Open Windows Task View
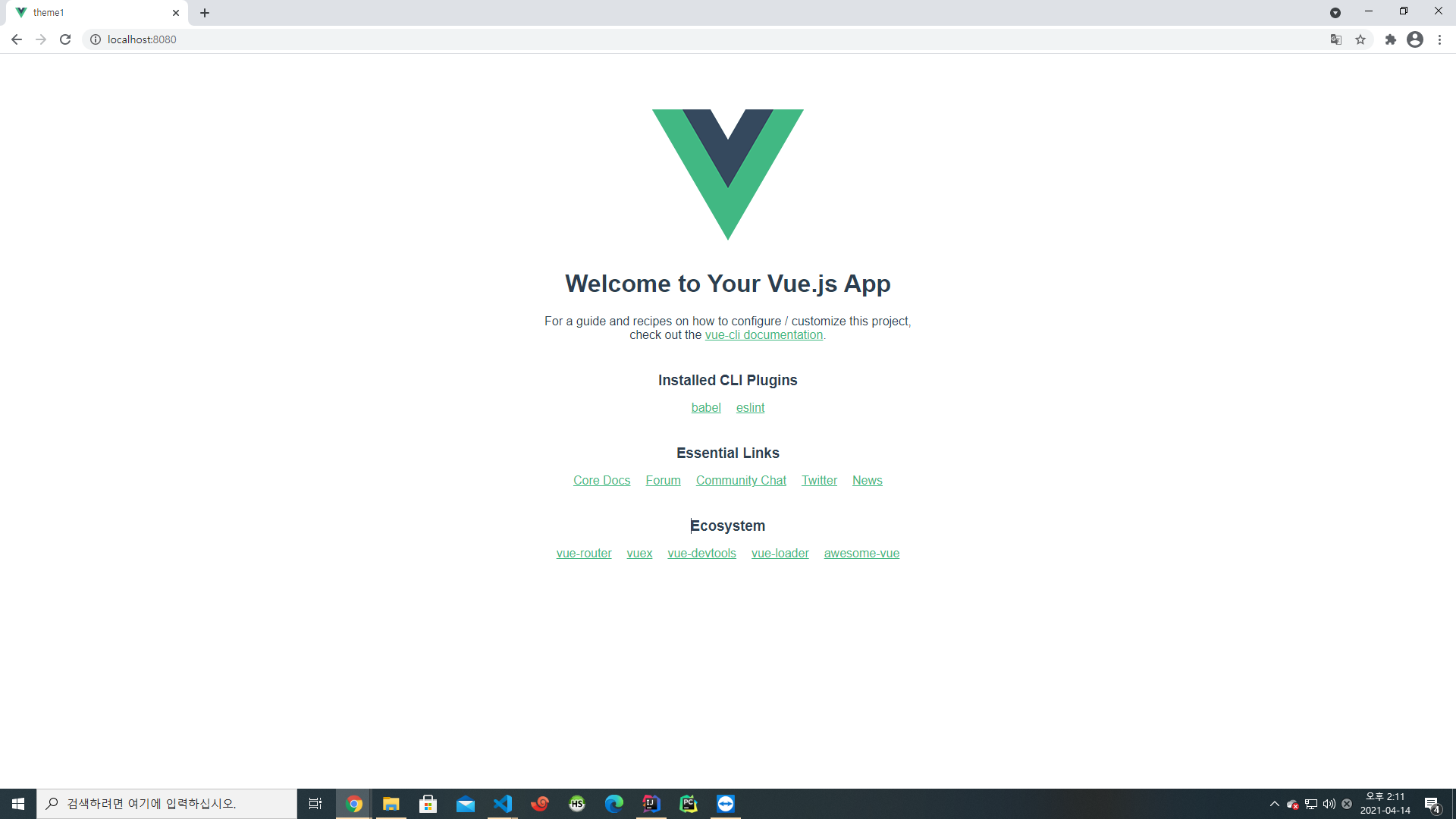 (x=315, y=804)
